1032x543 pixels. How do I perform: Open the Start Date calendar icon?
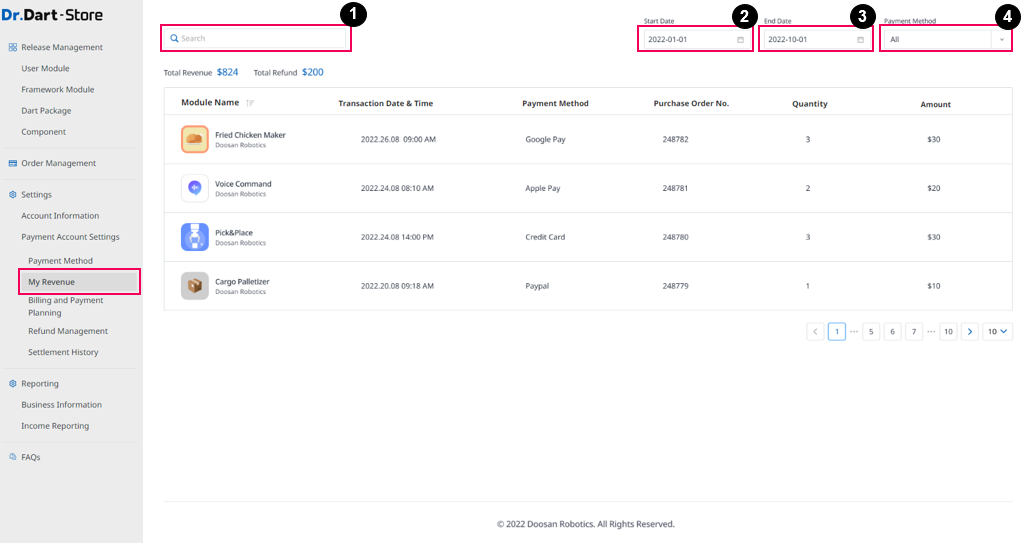pyautogui.click(x=740, y=39)
